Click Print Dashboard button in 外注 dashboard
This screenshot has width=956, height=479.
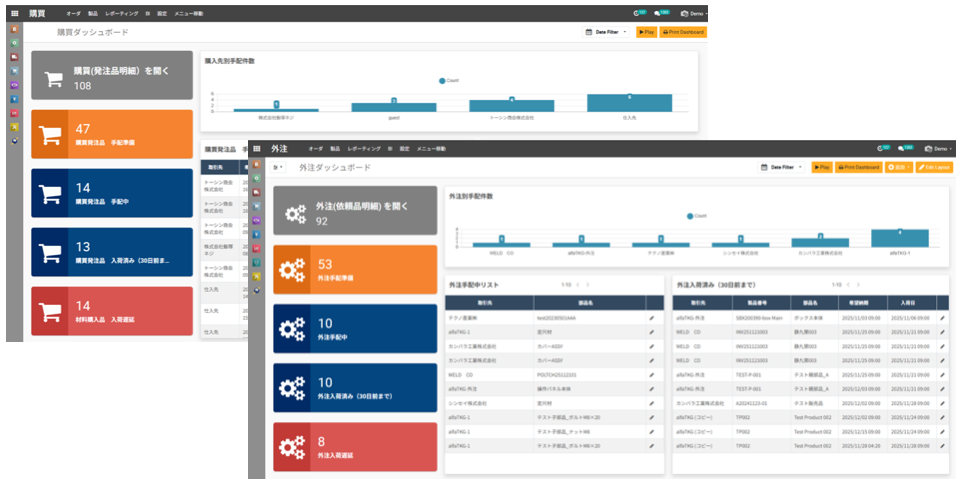[x=857, y=167]
